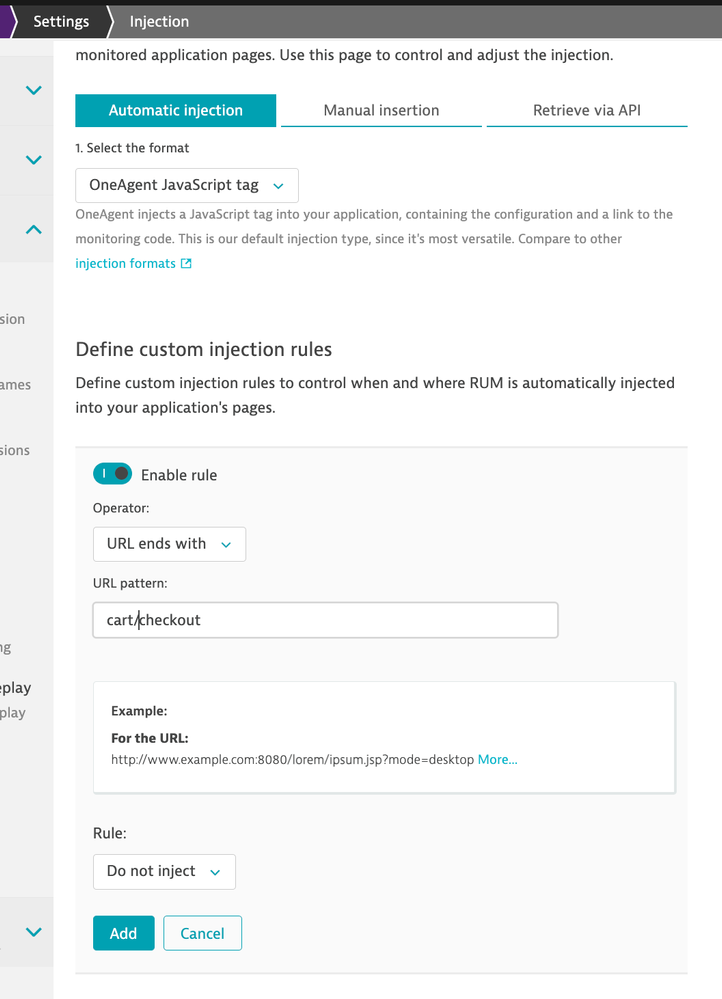The height and width of the screenshot is (999, 722).
Task: Expand the topmost collapsed sidebar section chevron
Action: coord(33,90)
